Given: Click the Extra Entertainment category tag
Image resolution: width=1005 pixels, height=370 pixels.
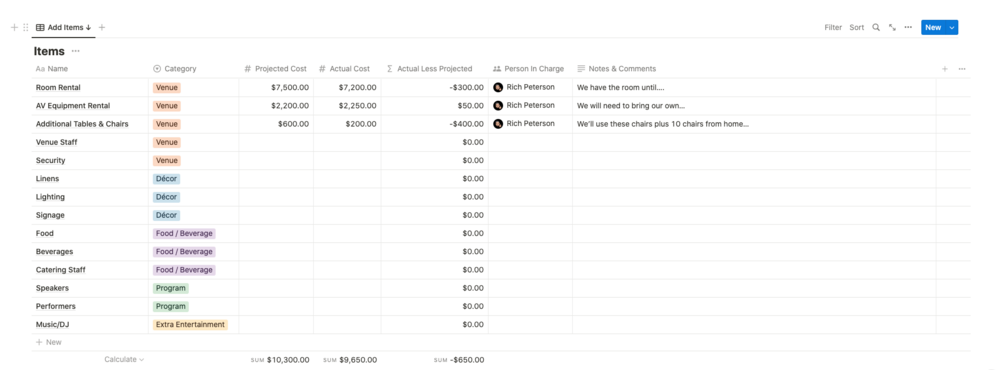Looking at the screenshot, I should point(190,324).
